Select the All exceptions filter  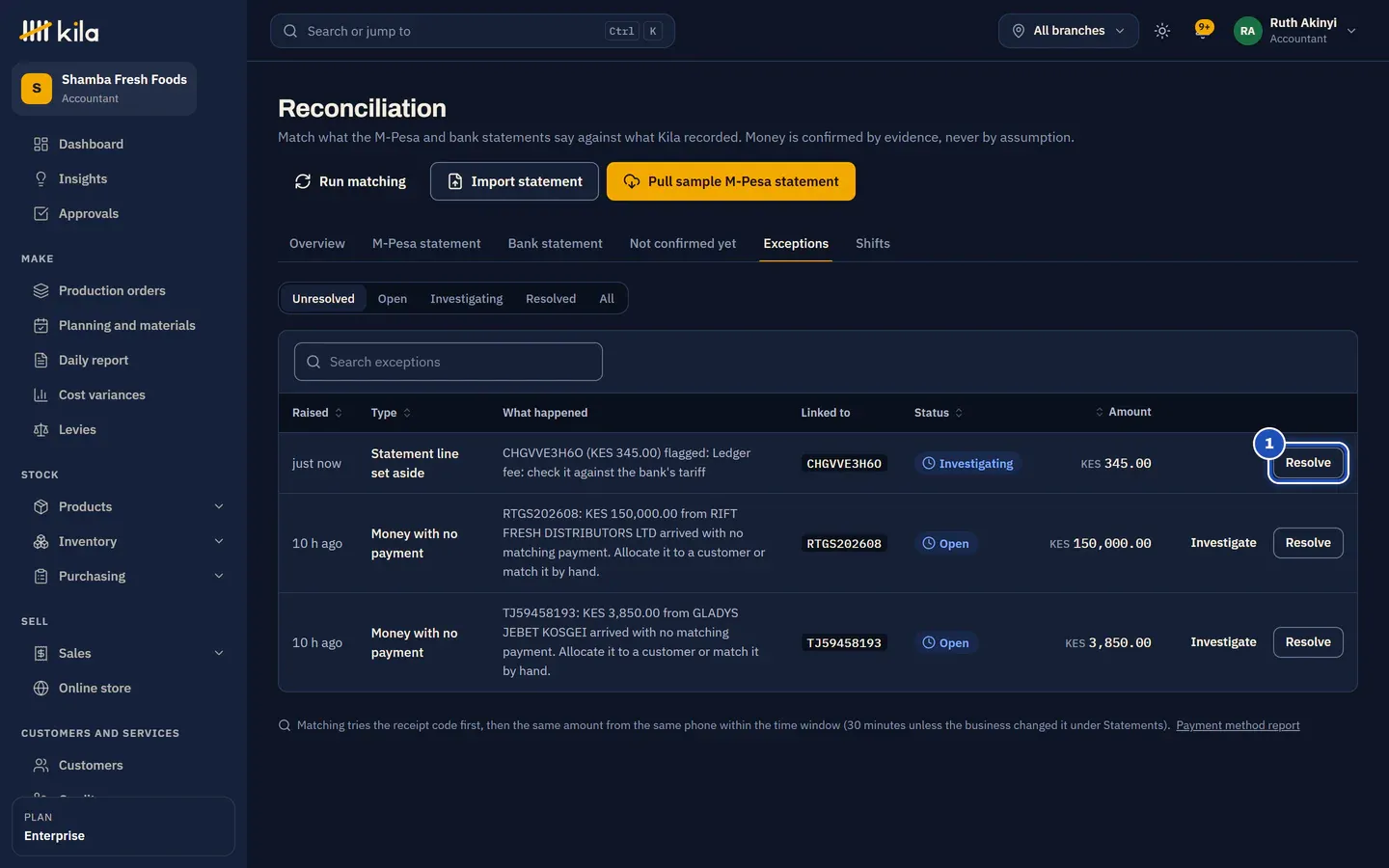click(x=607, y=299)
